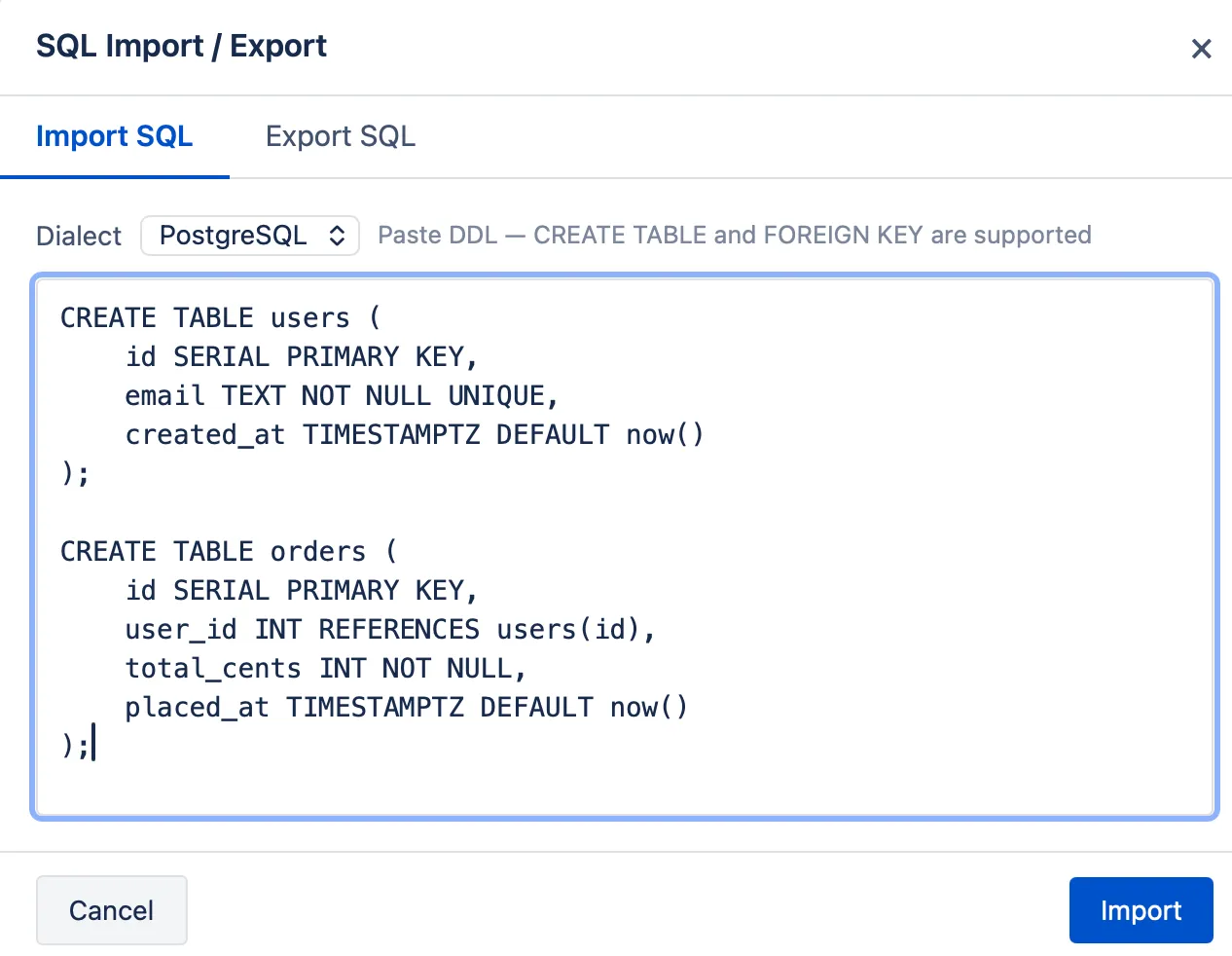Click the 'placed_at TIMESTAMPTZ DEFAULT now()' line
1232x956 pixels.
coord(407,707)
